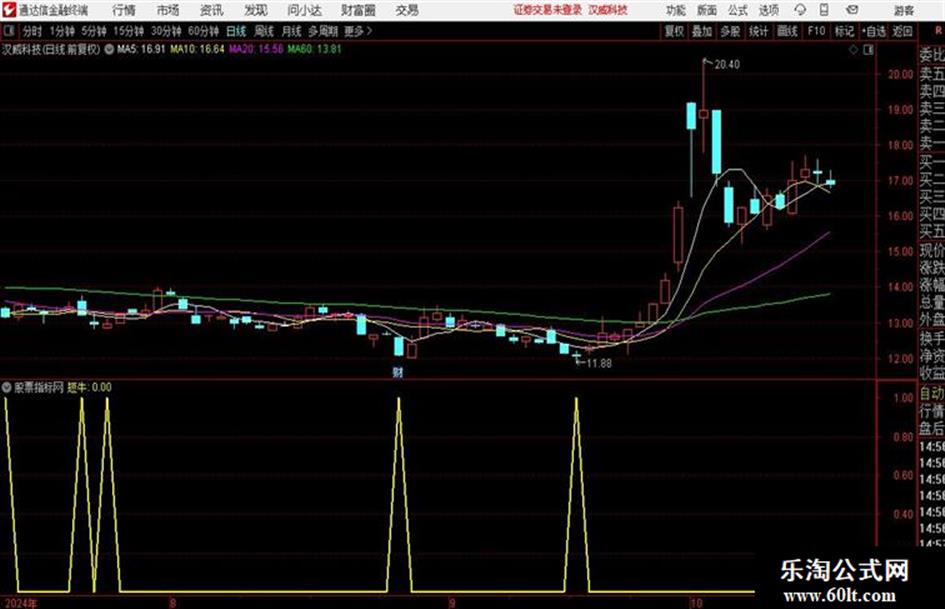Click month 10 on the time axis

[x=696, y=604]
